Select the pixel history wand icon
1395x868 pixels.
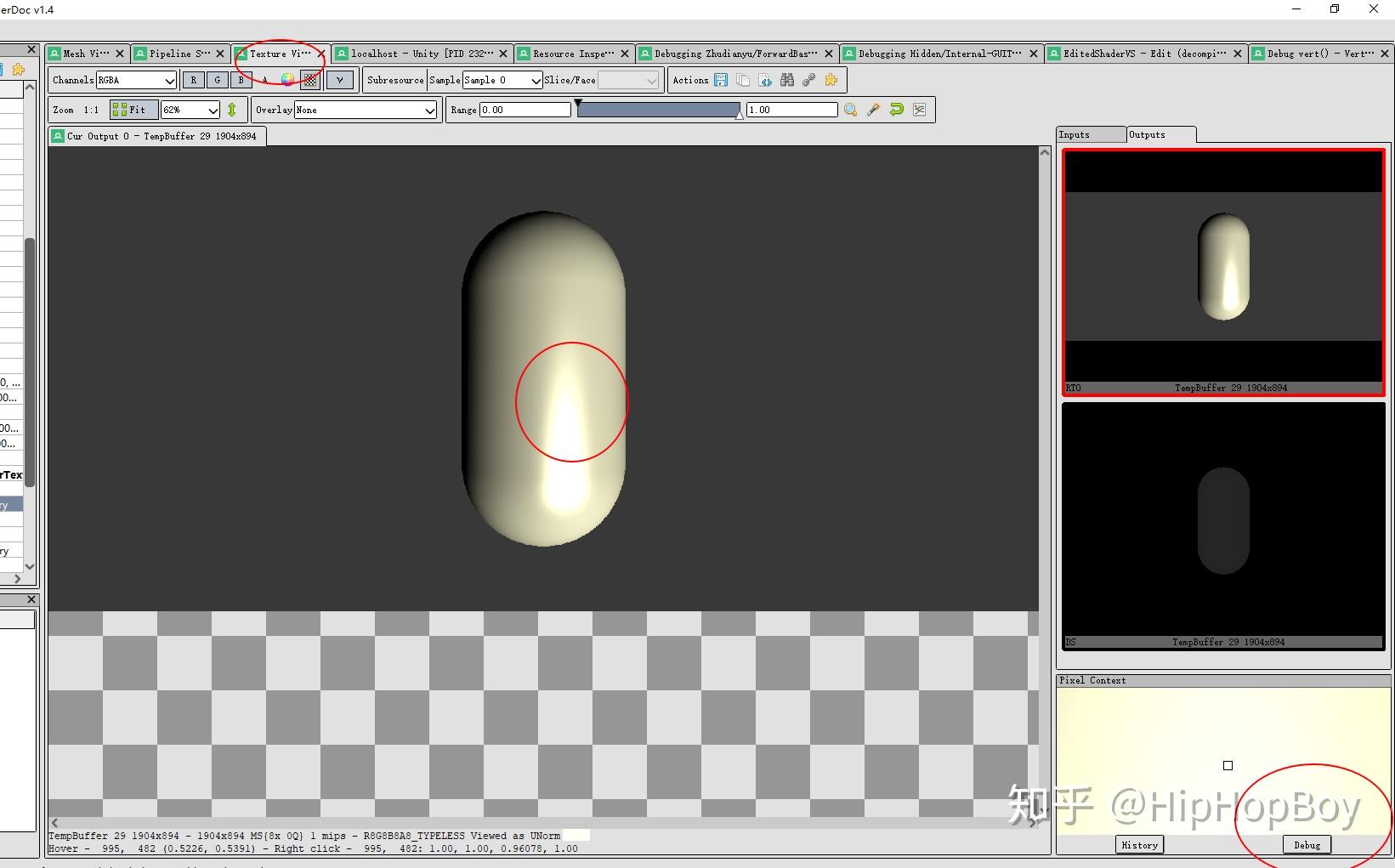[x=873, y=109]
